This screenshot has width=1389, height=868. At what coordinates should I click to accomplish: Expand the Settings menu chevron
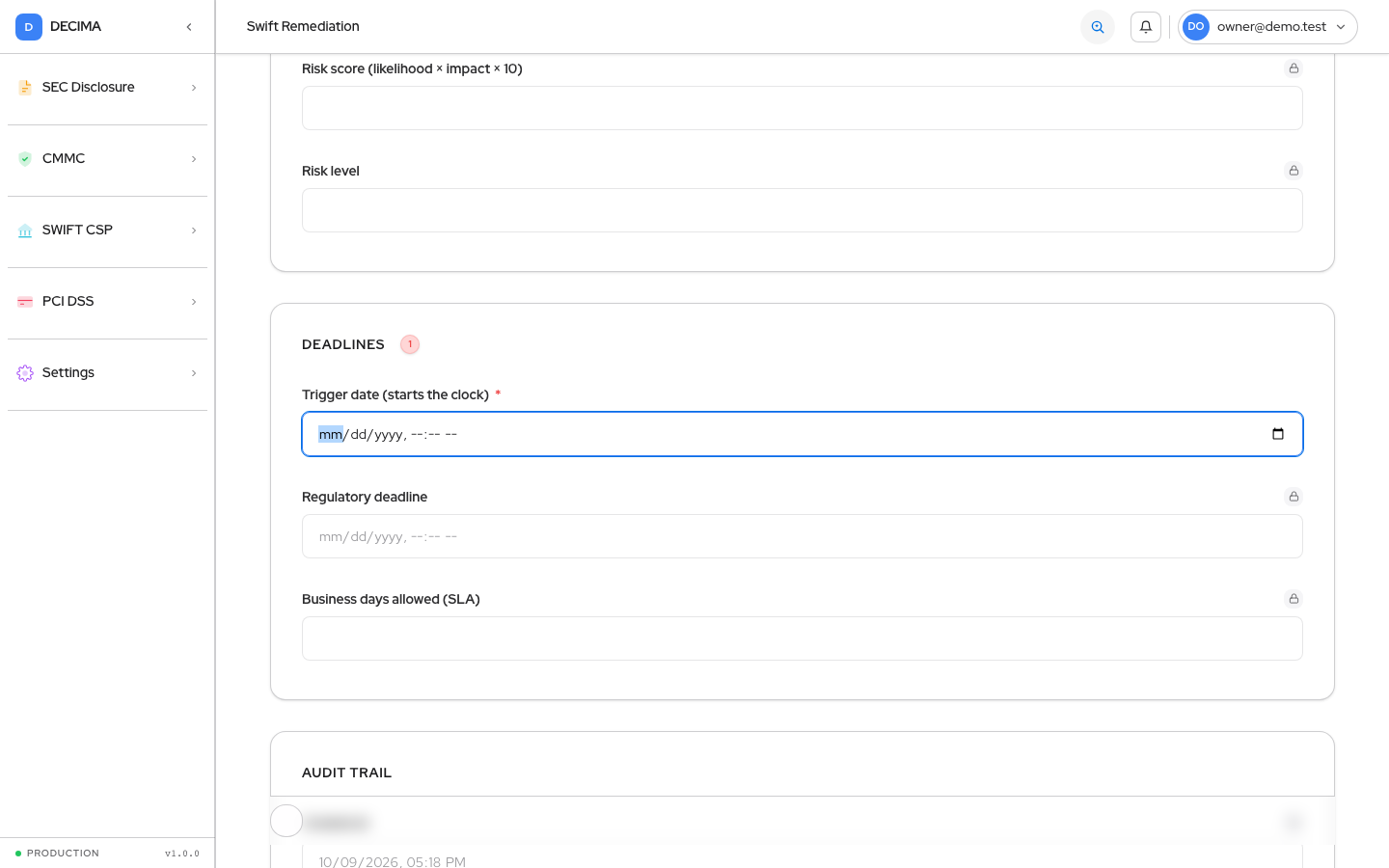point(194,373)
